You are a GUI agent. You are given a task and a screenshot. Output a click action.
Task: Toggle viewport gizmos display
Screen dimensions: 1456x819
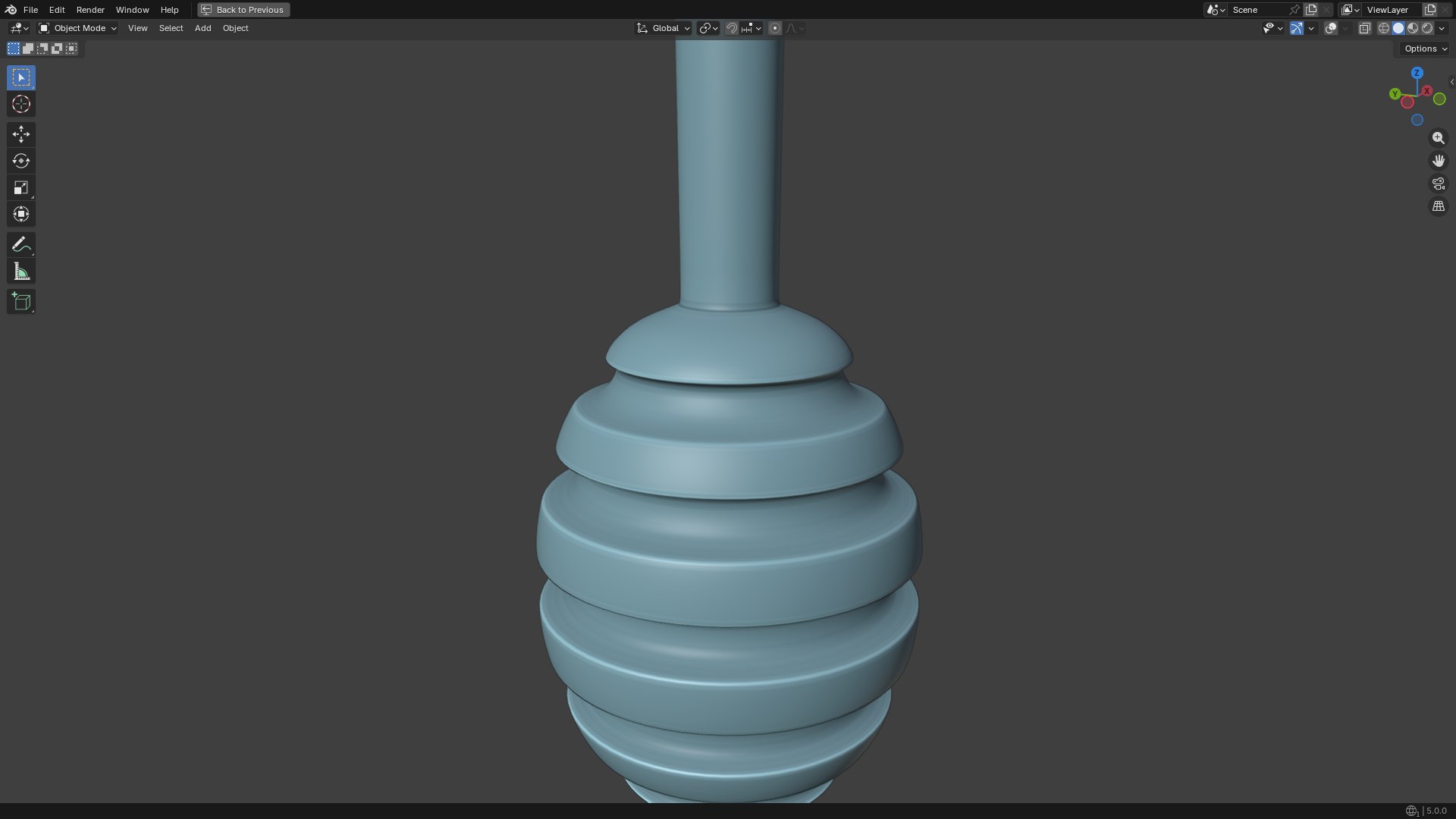[x=1297, y=28]
